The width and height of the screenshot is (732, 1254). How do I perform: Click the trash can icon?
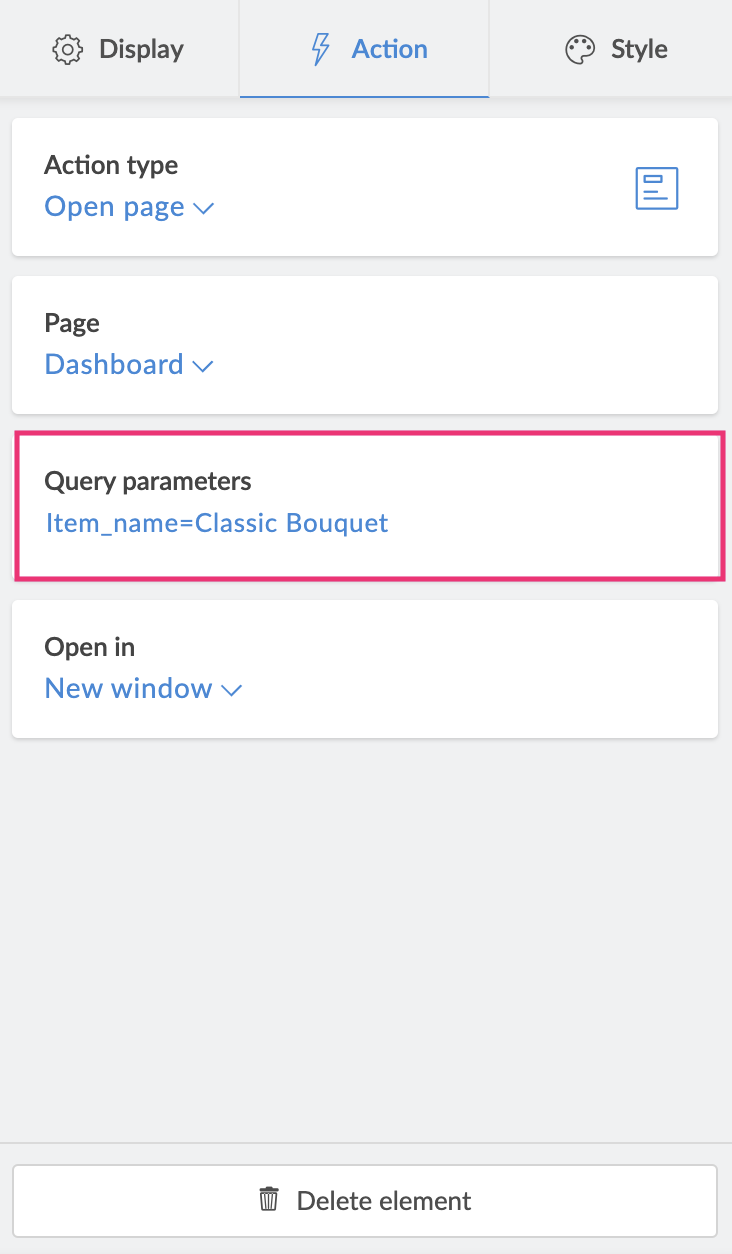269,1199
